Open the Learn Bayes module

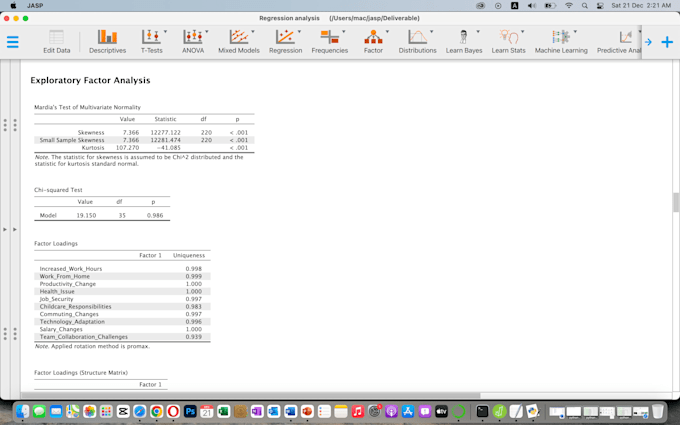[464, 42]
